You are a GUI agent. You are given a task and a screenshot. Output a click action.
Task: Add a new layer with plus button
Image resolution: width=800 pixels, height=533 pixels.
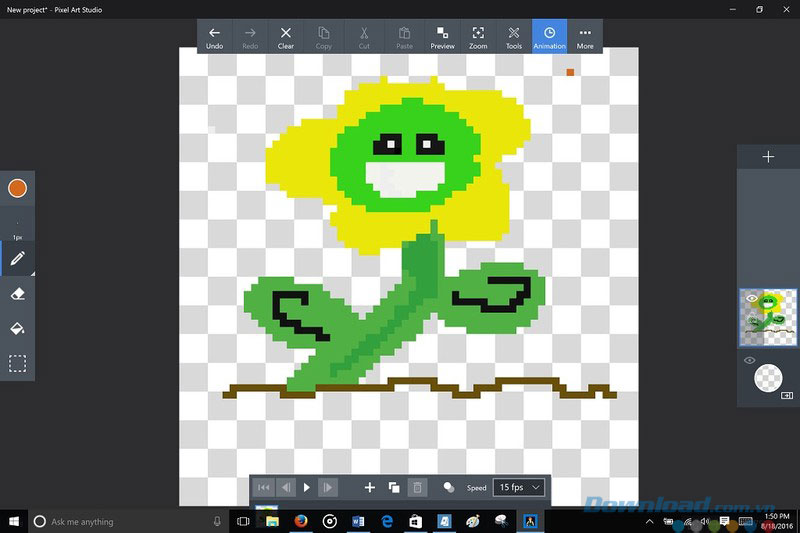pyautogui.click(x=768, y=157)
